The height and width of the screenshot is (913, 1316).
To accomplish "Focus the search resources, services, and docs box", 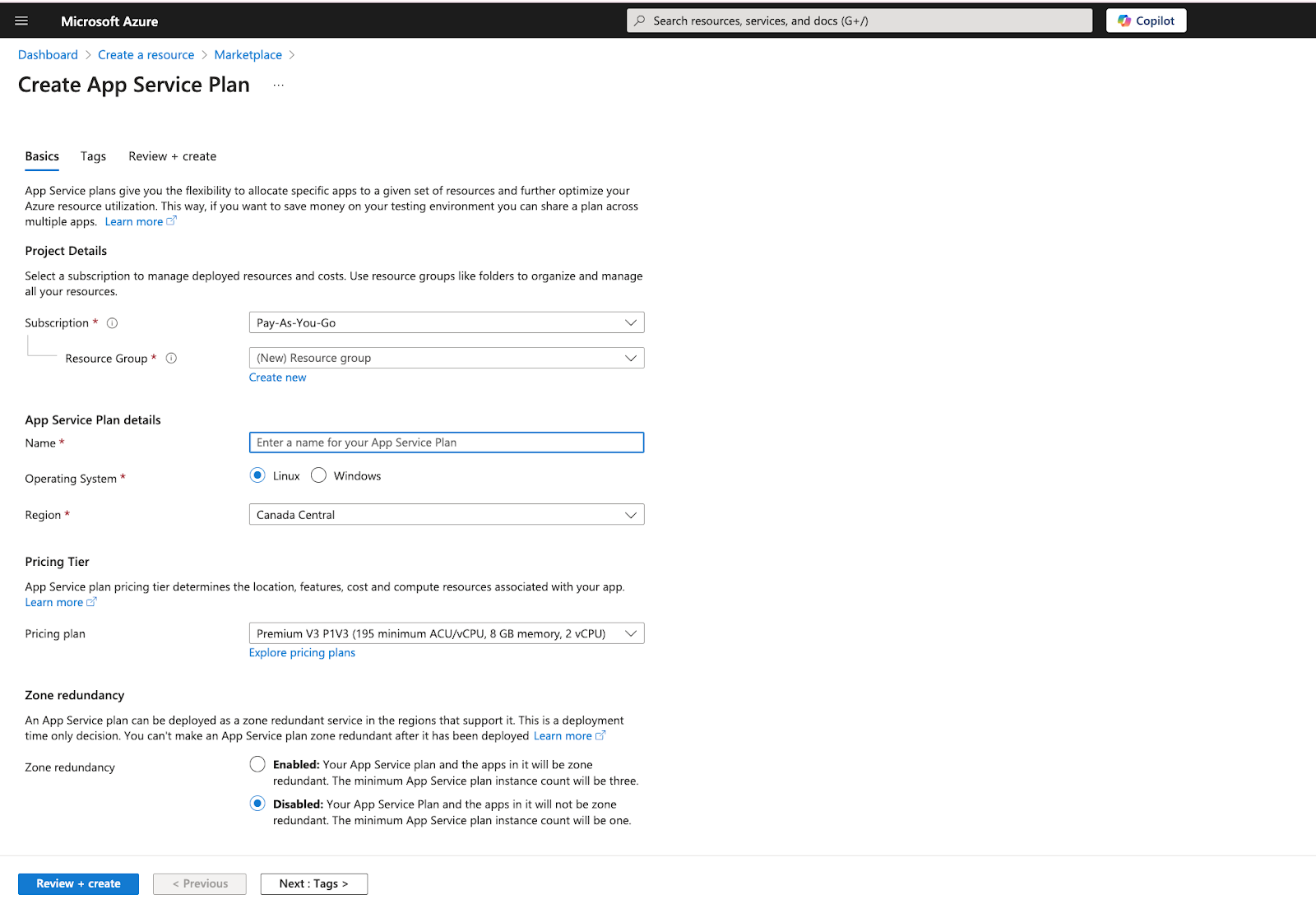I will 860,21.
